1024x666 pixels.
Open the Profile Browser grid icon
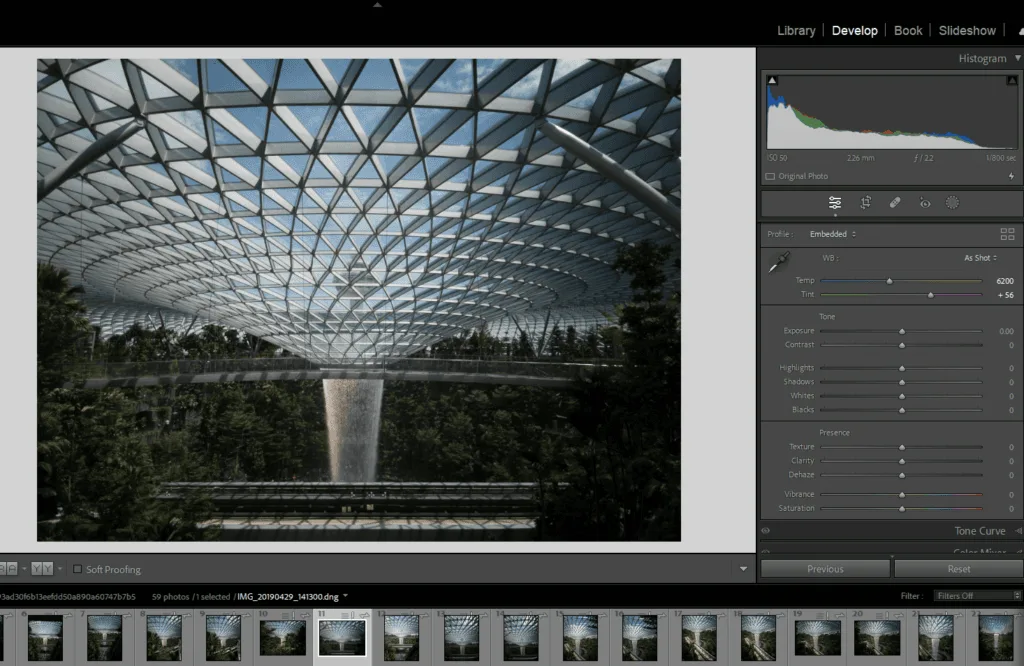coord(1007,234)
